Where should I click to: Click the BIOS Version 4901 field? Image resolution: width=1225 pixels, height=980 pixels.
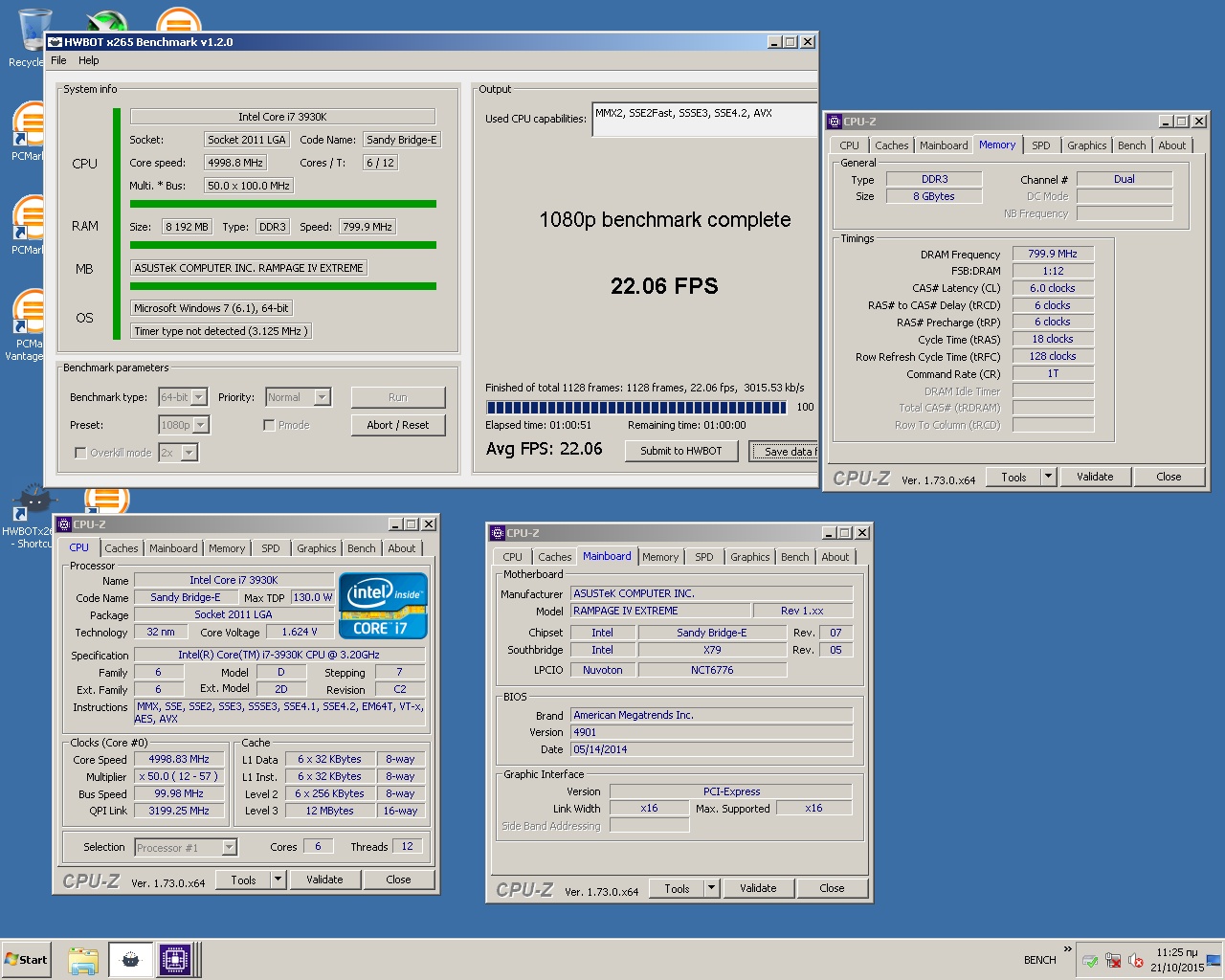(712, 732)
